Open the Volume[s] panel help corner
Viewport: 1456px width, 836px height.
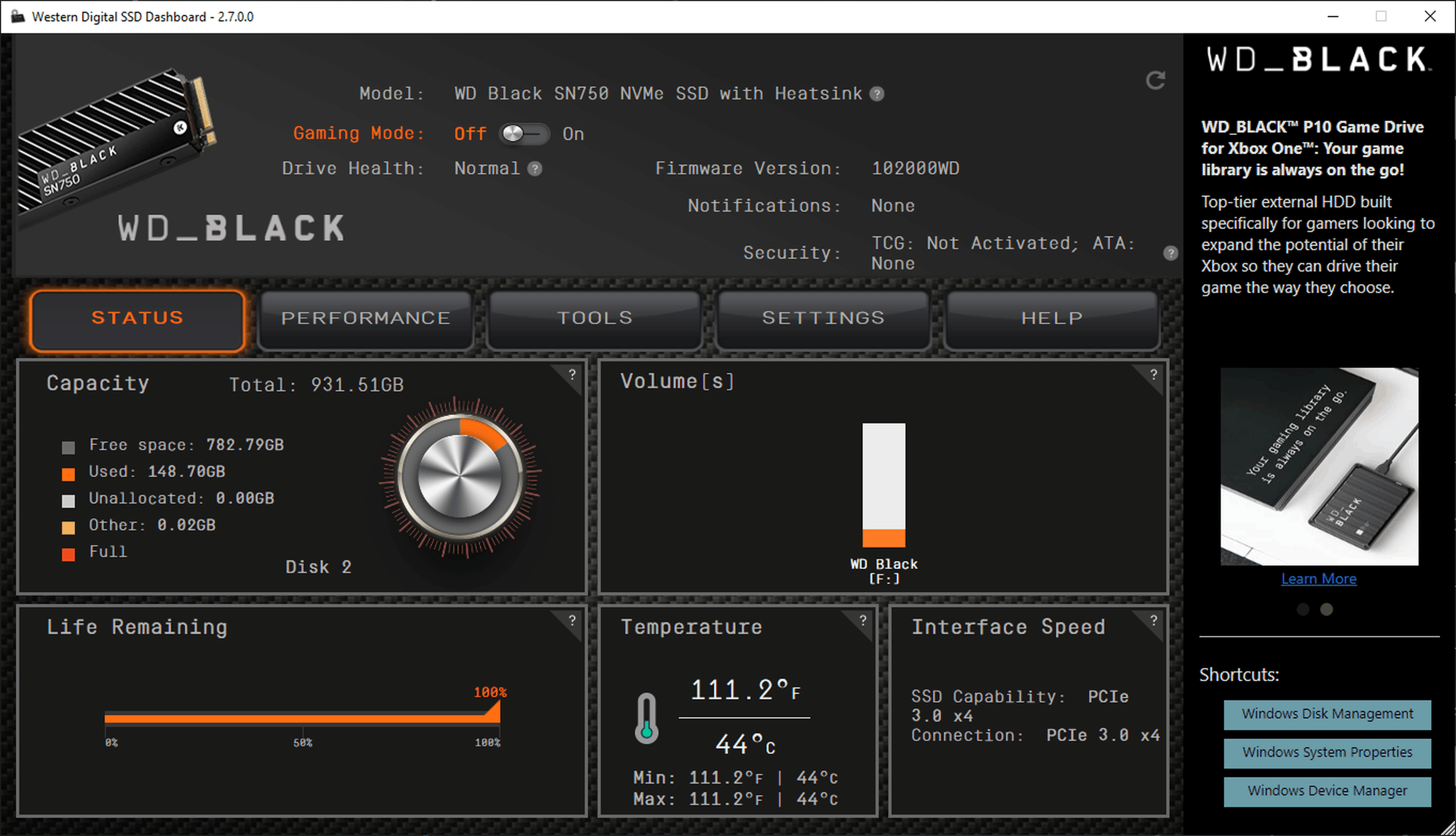coord(1153,374)
